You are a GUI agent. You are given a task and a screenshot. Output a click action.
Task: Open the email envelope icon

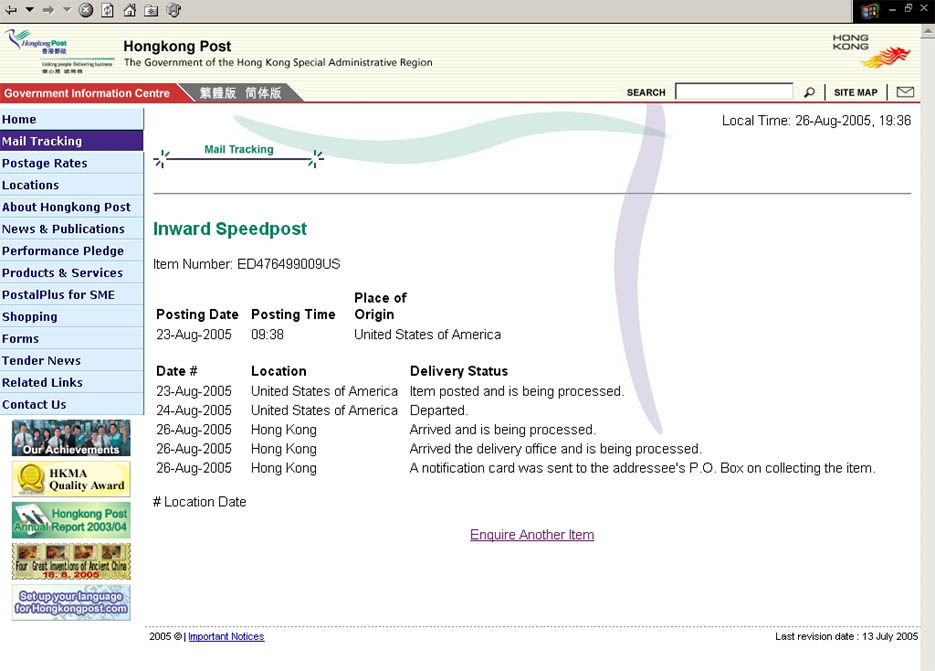(x=905, y=92)
